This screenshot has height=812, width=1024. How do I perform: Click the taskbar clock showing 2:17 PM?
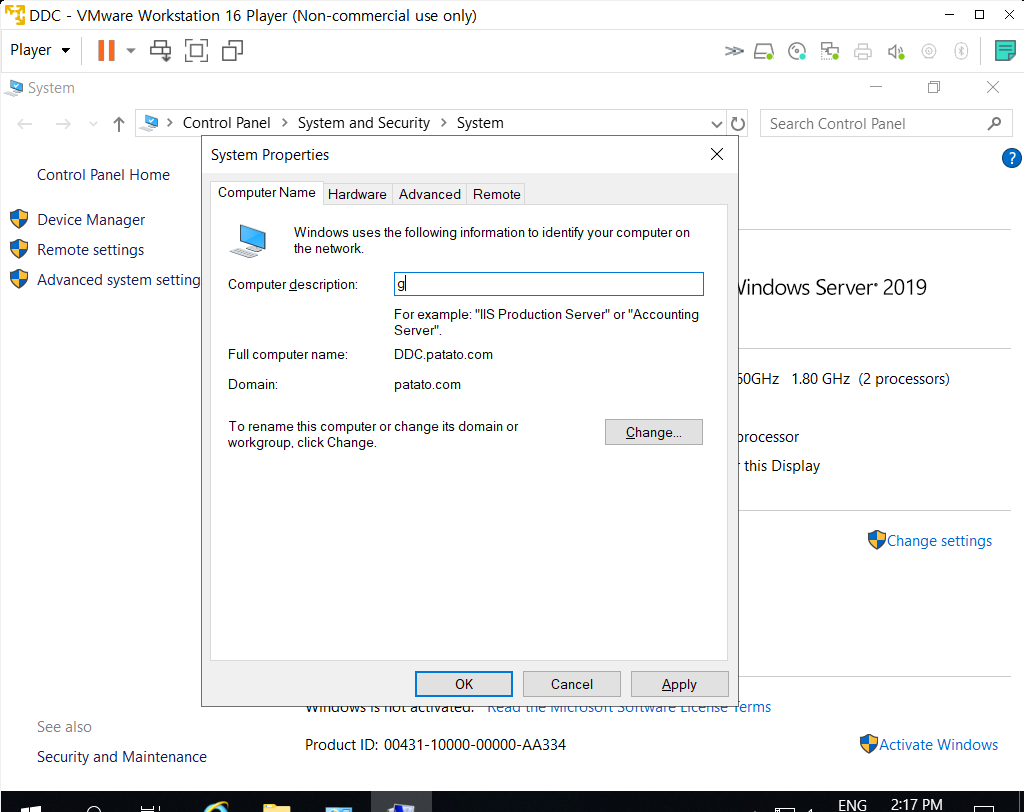click(x=916, y=804)
